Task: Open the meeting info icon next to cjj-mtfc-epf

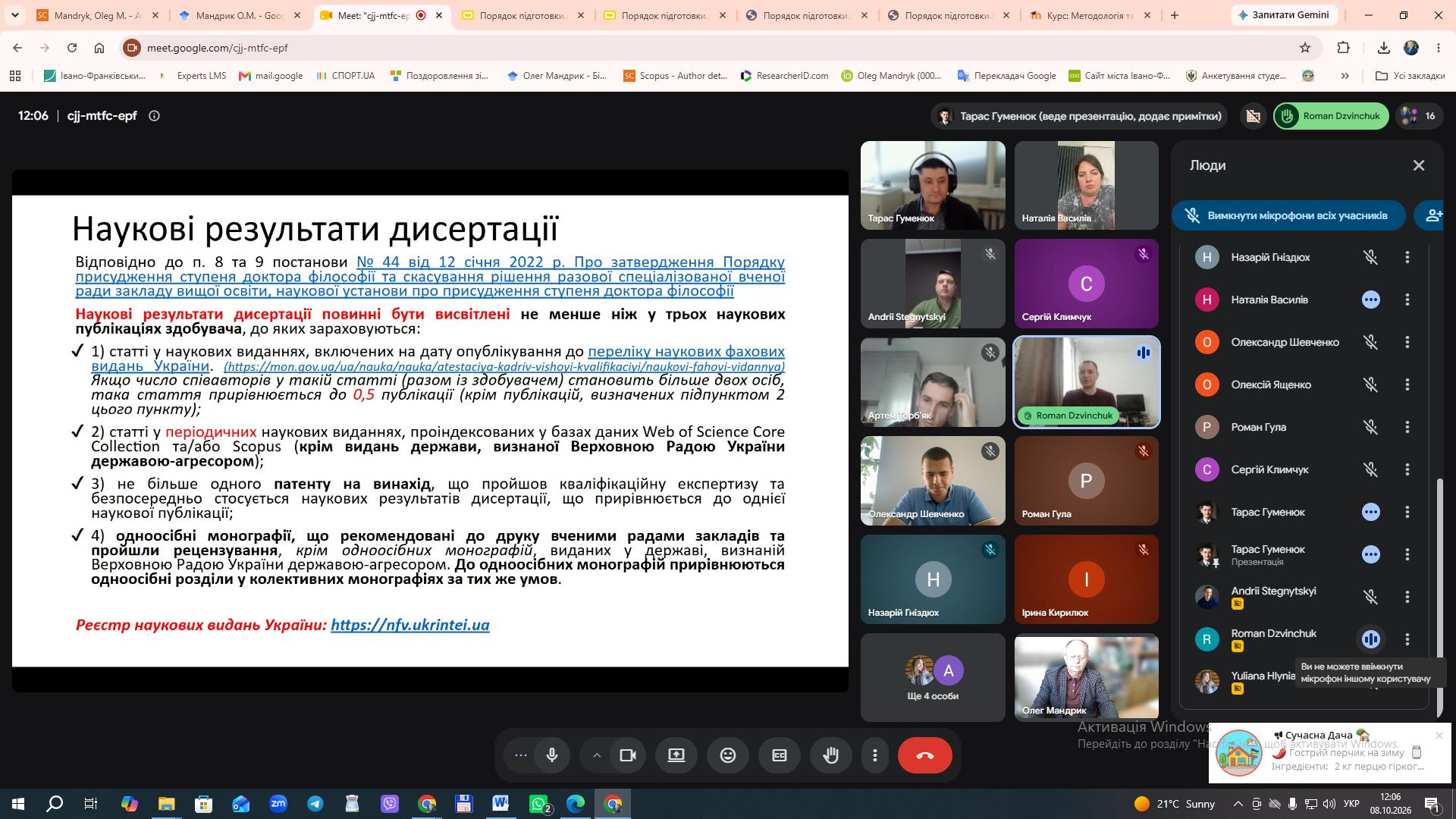Action: (x=154, y=116)
